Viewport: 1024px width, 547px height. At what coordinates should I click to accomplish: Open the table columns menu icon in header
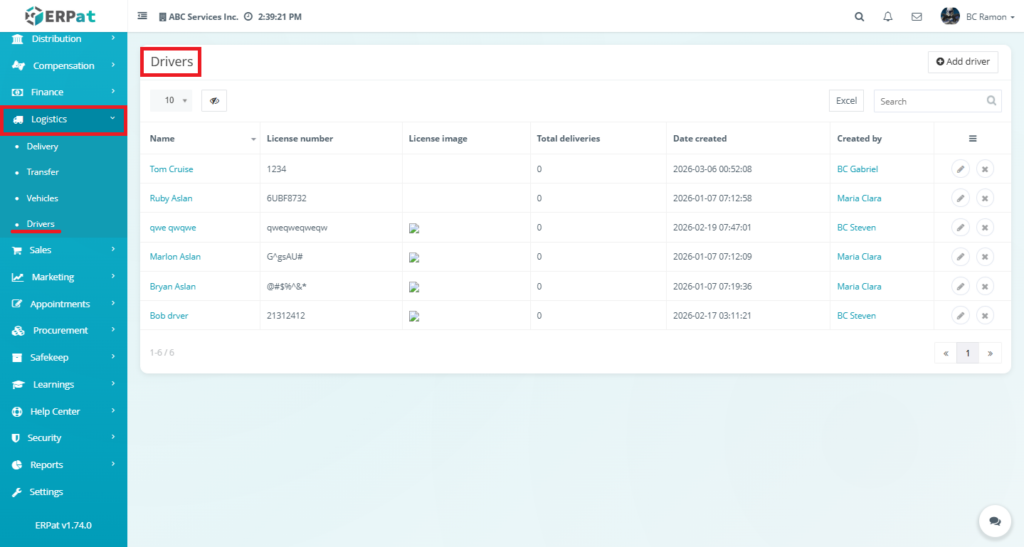coord(972,139)
